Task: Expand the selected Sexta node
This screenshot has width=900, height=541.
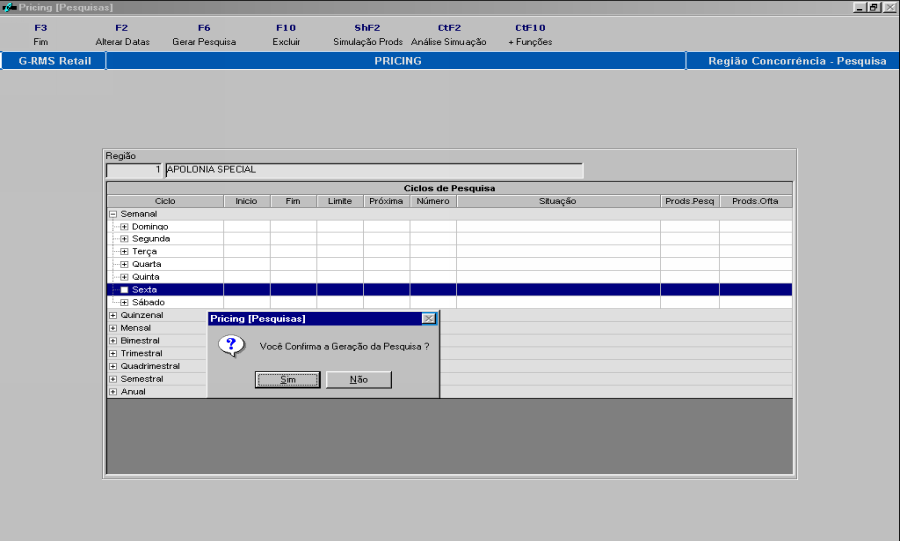Action: [x=124, y=290]
